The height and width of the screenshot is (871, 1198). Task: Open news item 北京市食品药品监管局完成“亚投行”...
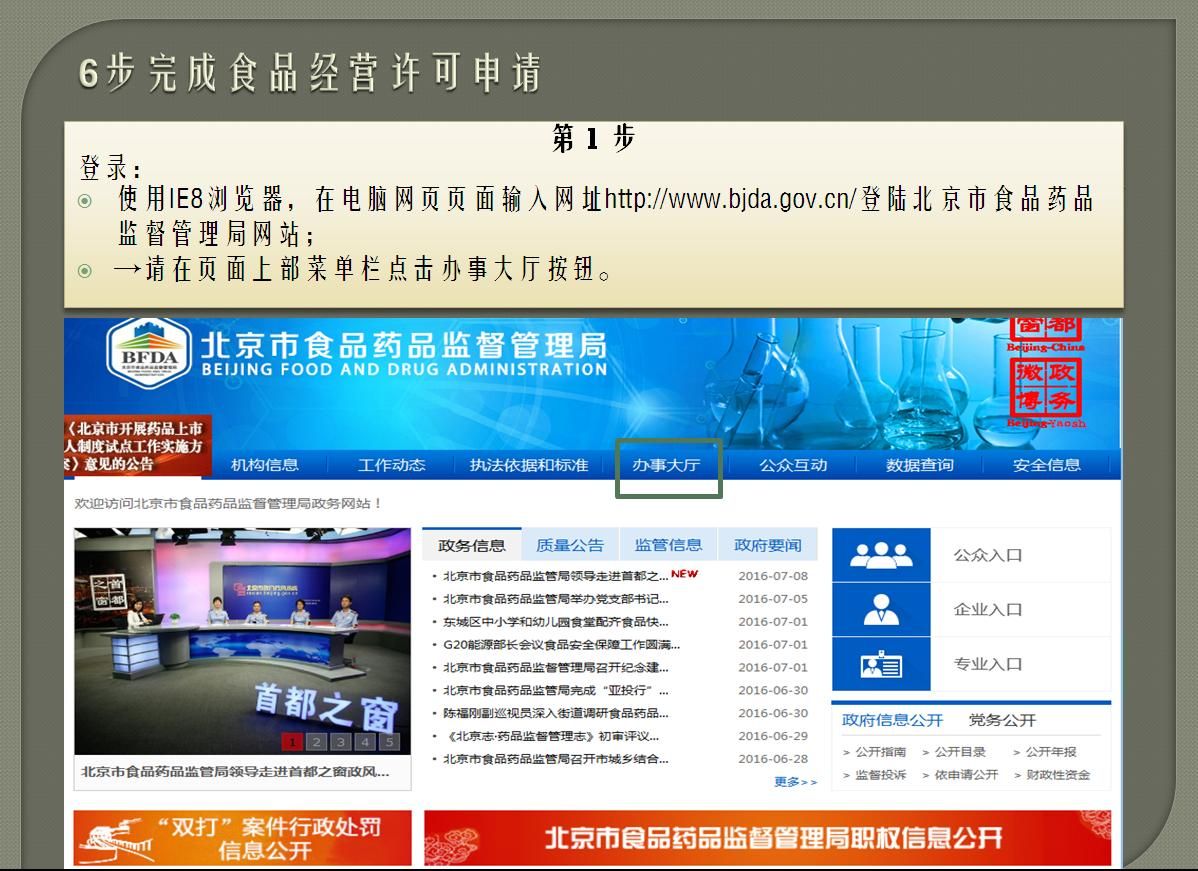click(x=555, y=690)
